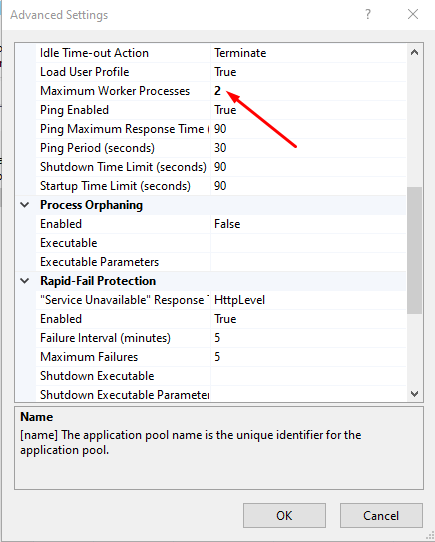Close the Advanced Settings dialog
This screenshot has height=542, width=435.
click(x=413, y=15)
